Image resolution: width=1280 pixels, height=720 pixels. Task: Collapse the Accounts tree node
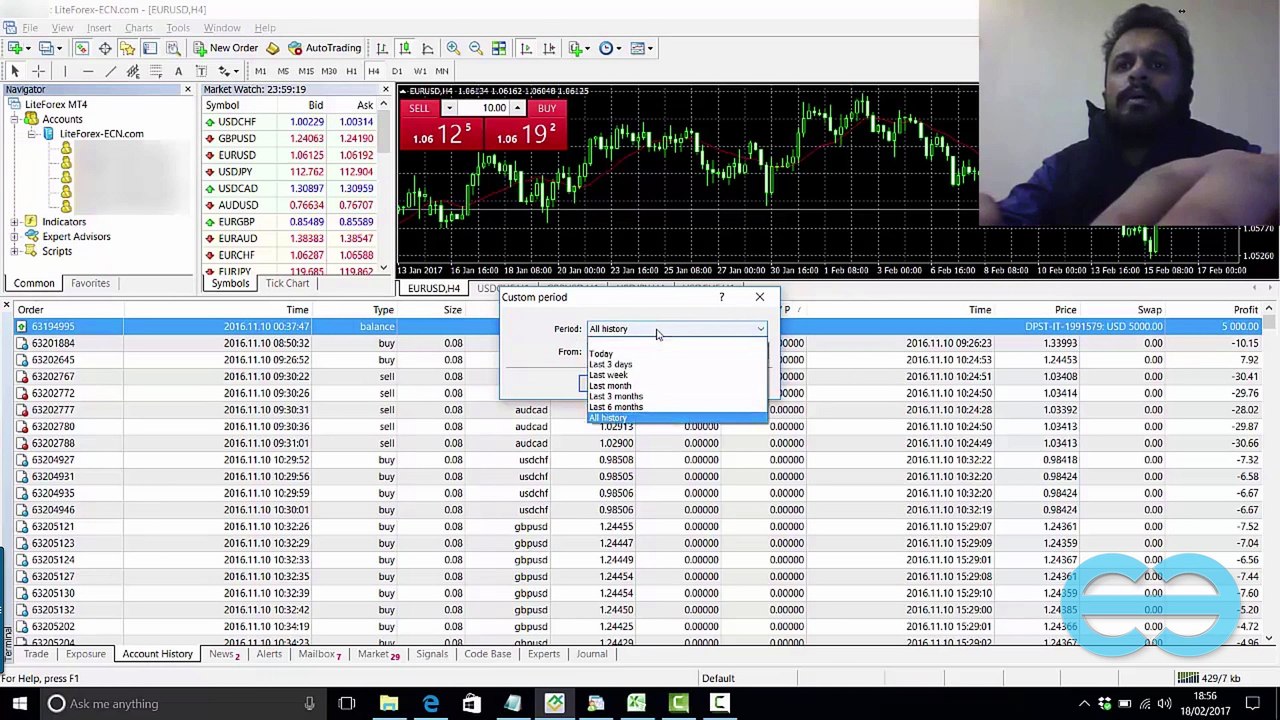point(15,119)
